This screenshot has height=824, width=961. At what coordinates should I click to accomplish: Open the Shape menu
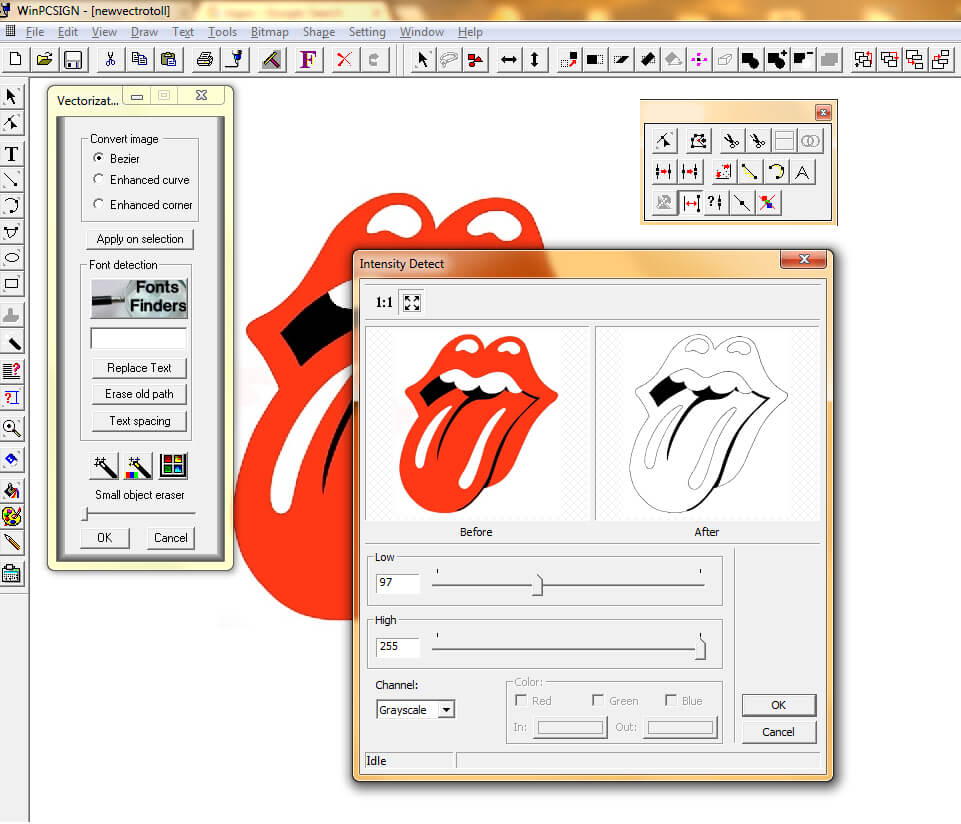coord(319,32)
